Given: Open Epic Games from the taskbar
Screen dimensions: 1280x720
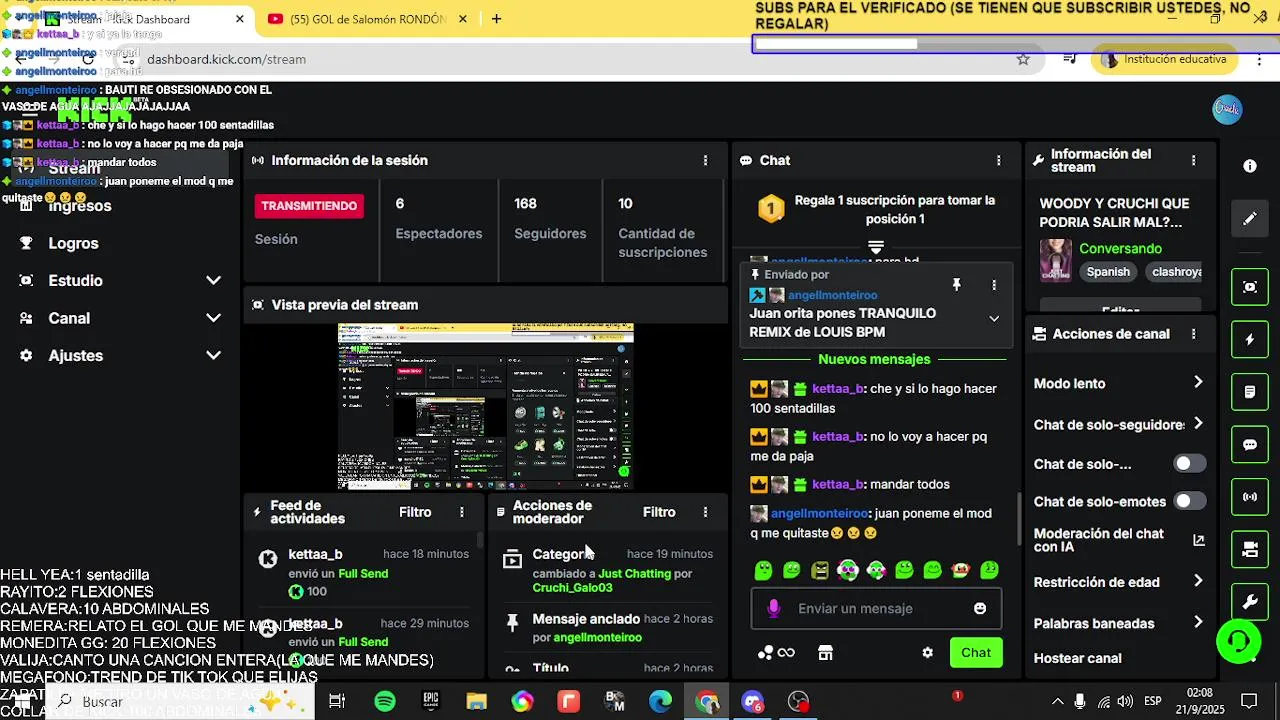Looking at the screenshot, I should pyautogui.click(x=431, y=702).
